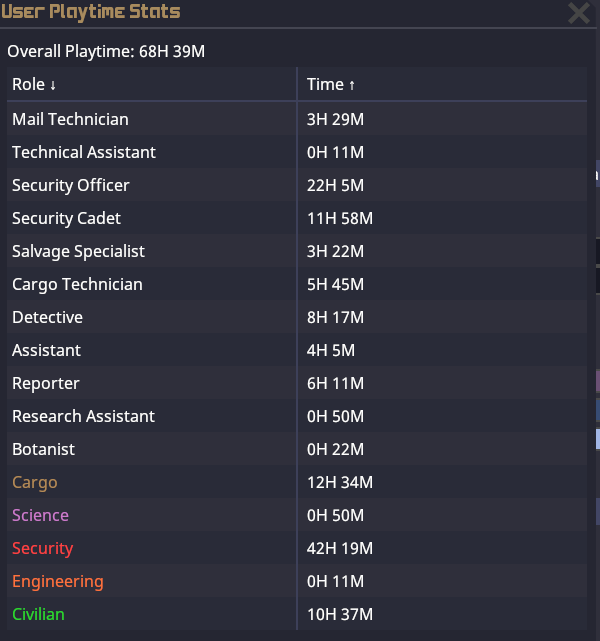Image resolution: width=600 pixels, height=641 pixels.
Task: Sort the table by Time column
Action: 331,85
